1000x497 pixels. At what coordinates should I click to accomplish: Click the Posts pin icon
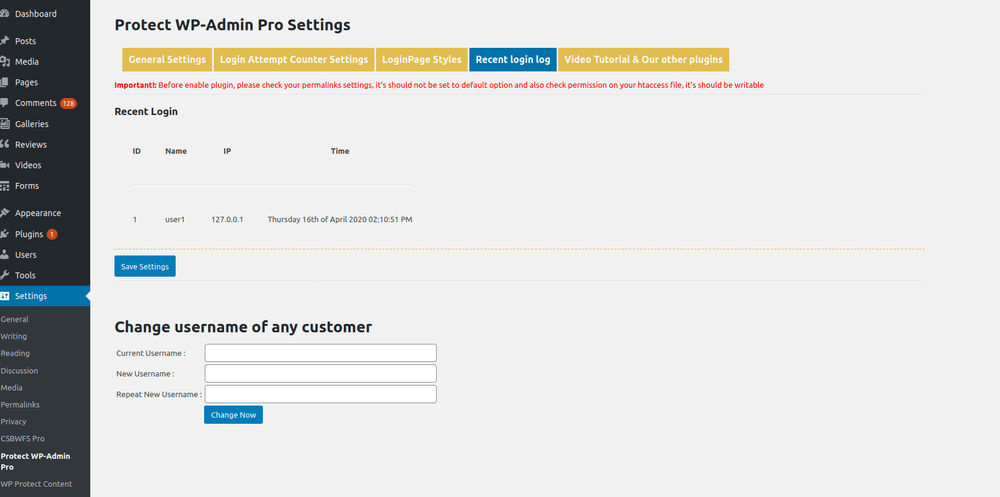pos(4,41)
